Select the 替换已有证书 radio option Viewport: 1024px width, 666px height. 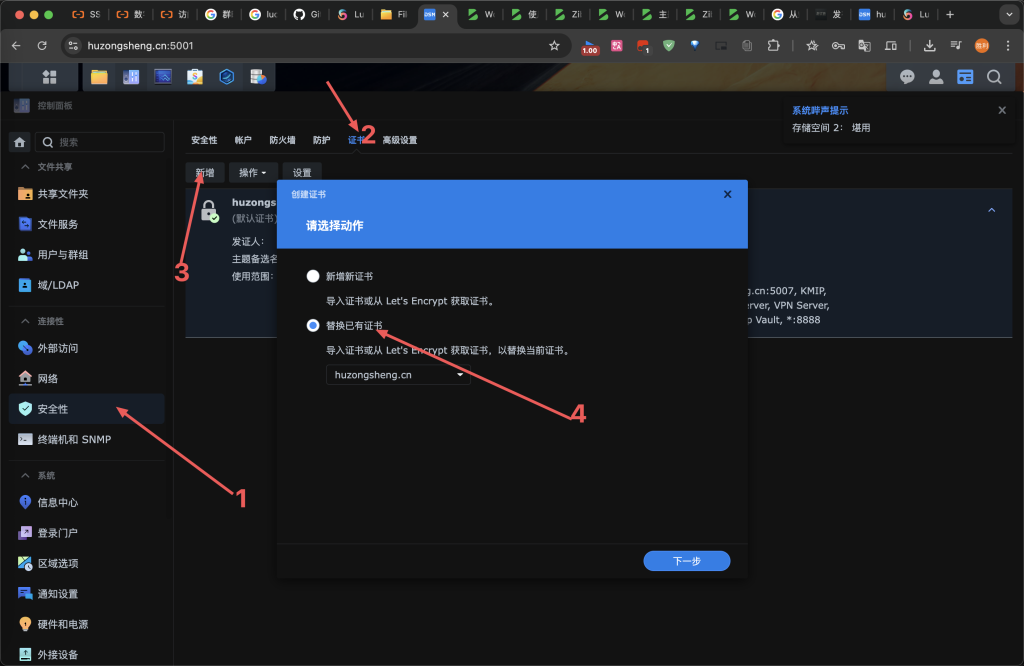pyautogui.click(x=314, y=326)
